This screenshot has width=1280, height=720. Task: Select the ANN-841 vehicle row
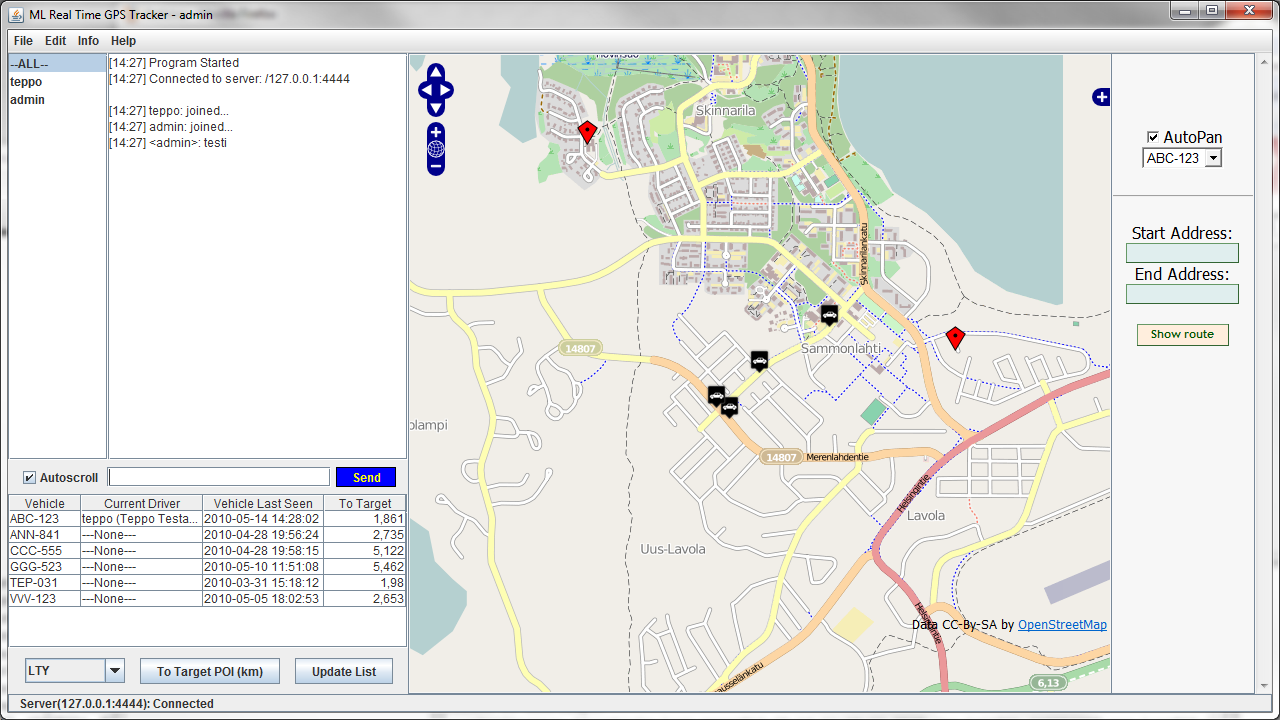[207, 535]
